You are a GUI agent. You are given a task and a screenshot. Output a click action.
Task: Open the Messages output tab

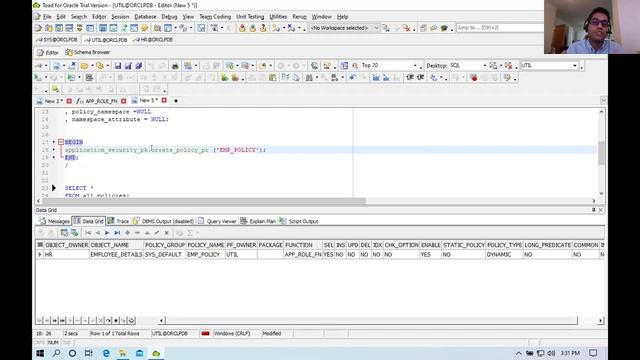(x=55, y=221)
